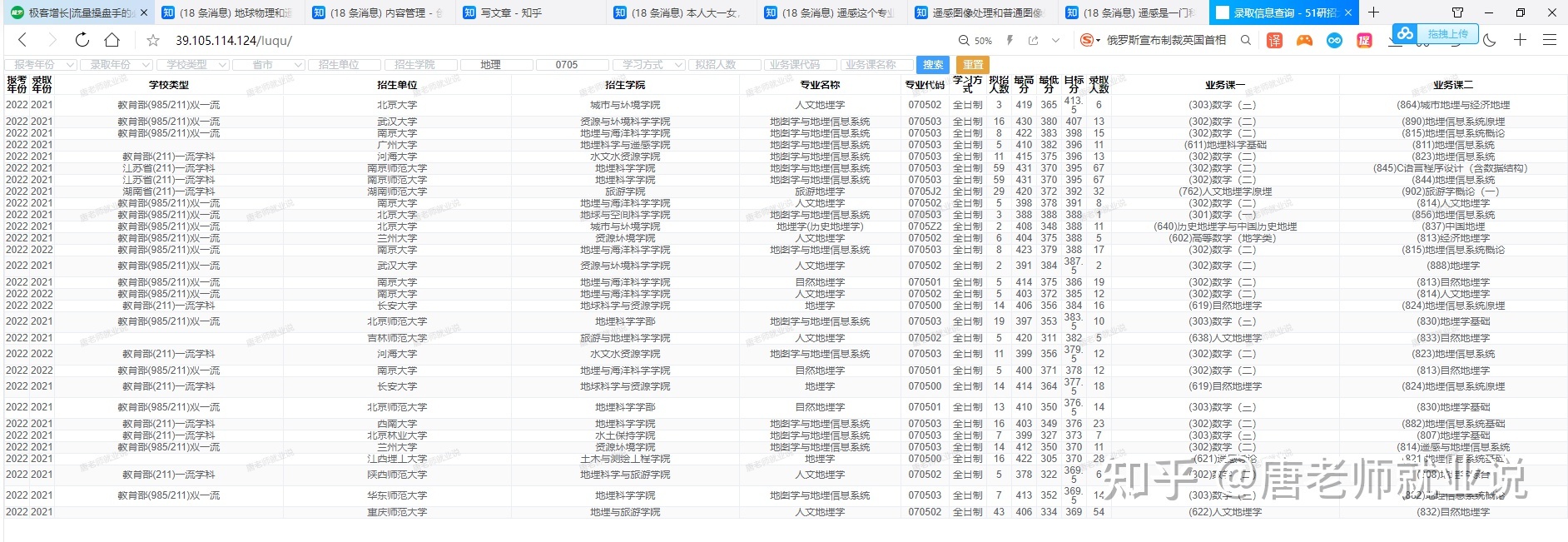The width and height of the screenshot is (1568, 542).
Task: Click the field containing 地理
Action: (495, 65)
